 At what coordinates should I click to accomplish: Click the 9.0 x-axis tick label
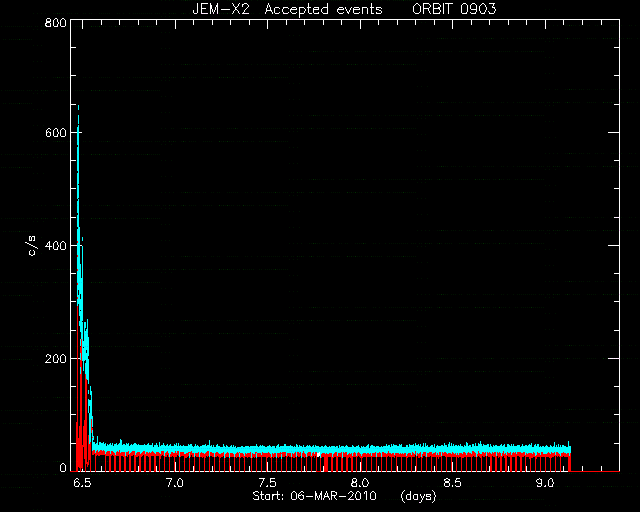point(545,483)
